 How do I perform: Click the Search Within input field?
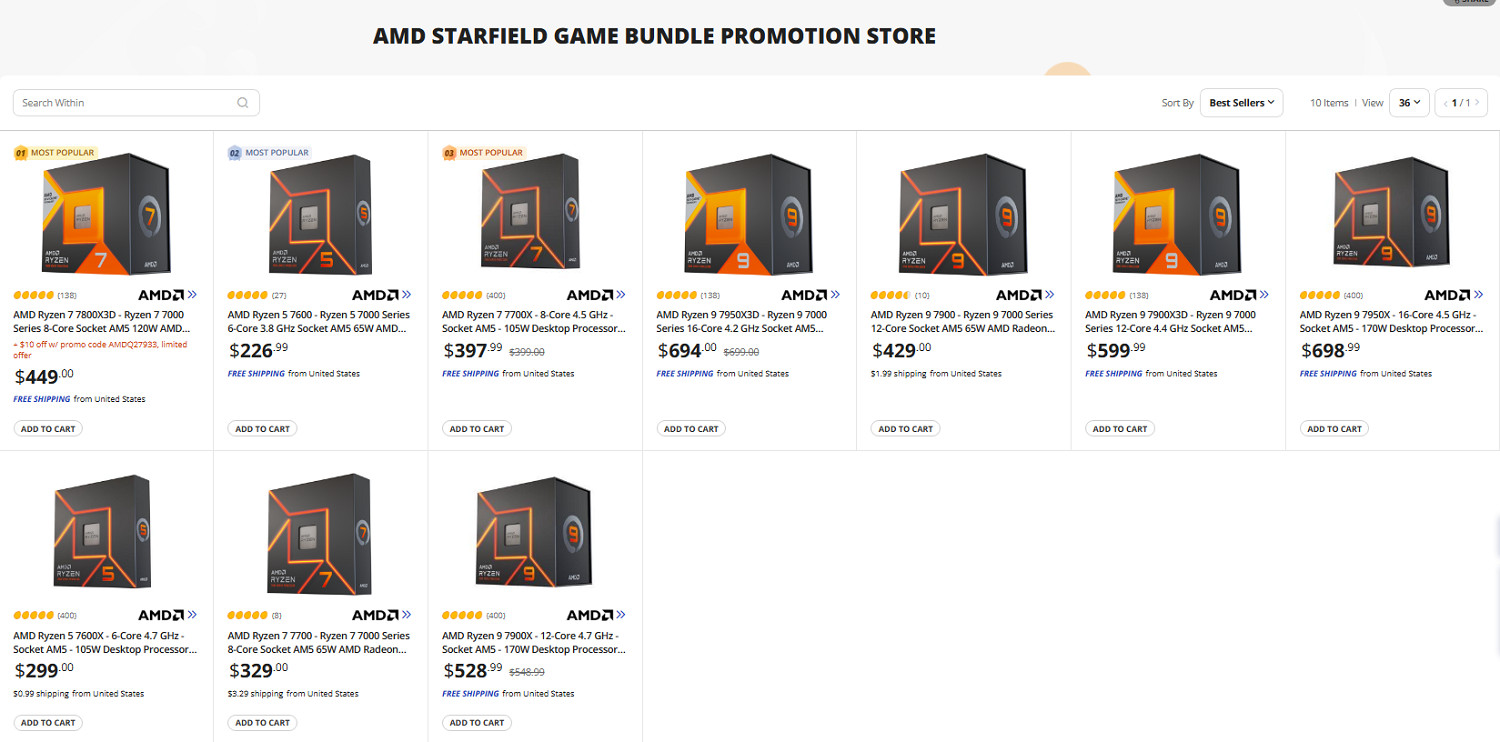tap(125, 103)
